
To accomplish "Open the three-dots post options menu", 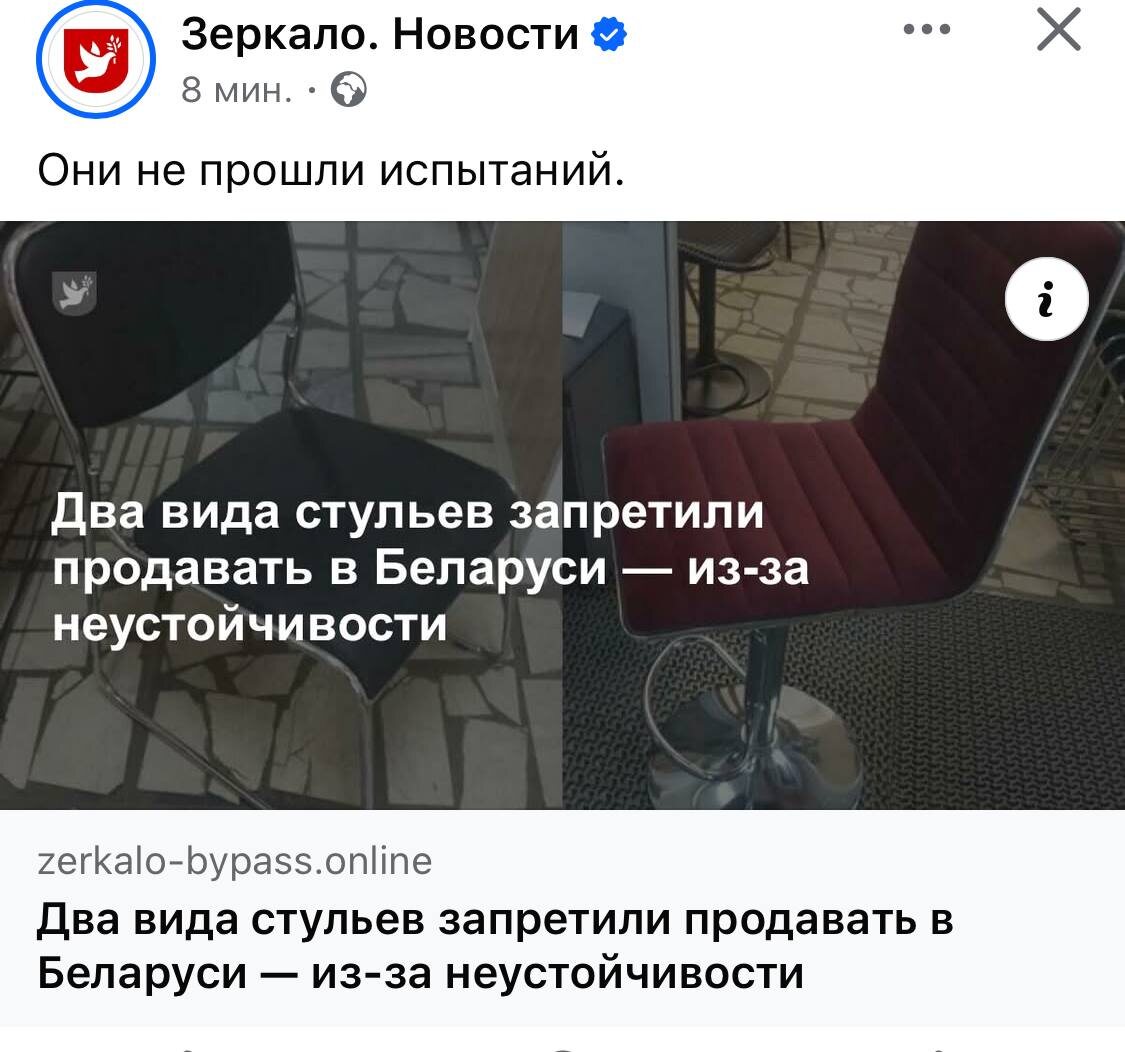I will point(927,29).
